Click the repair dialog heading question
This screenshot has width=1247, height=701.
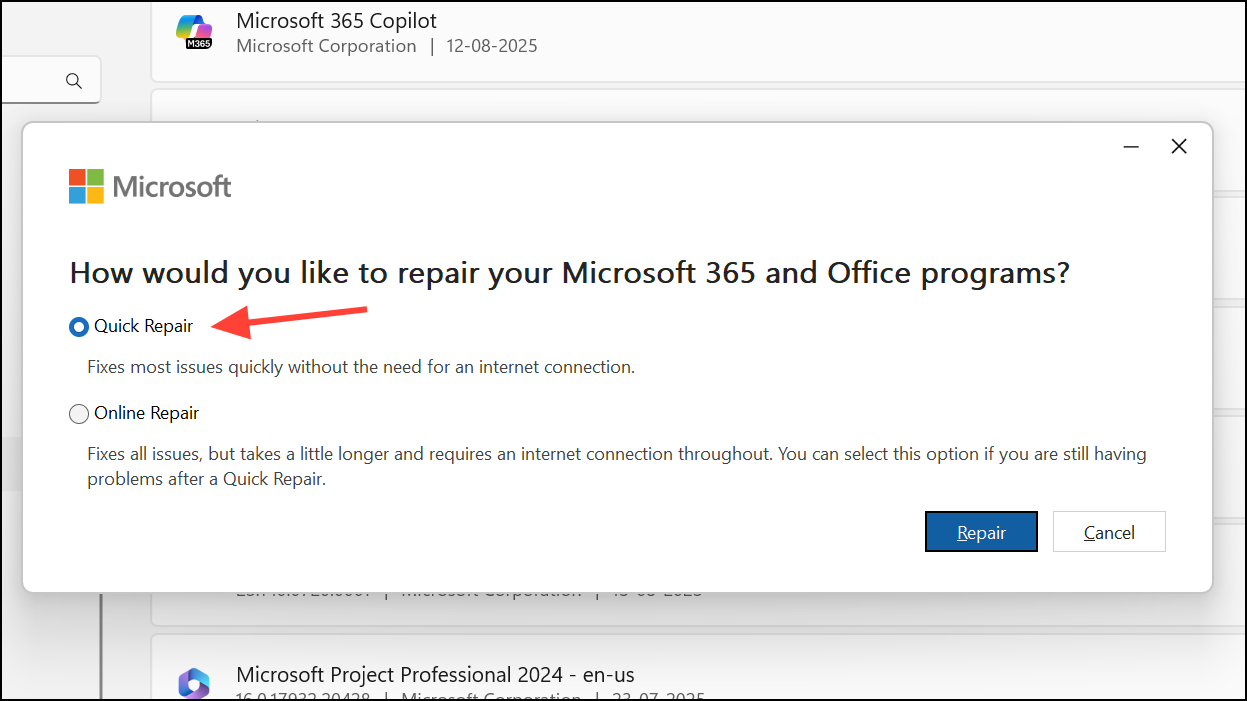pyautogui.click(x=569, y=273)
